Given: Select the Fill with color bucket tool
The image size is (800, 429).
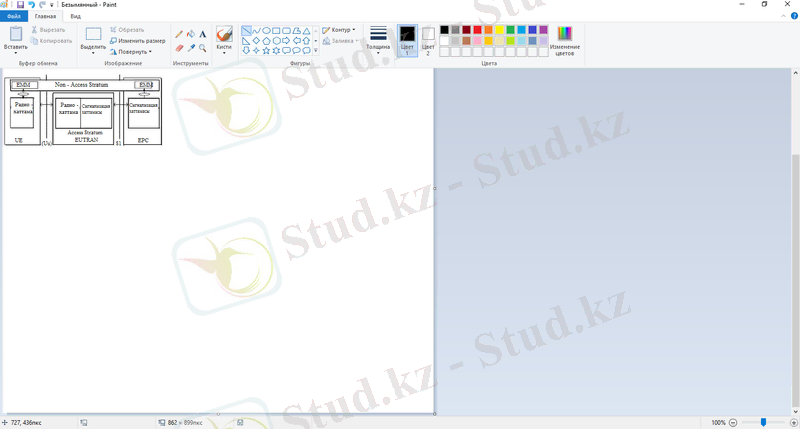Looking at the screenshot, I should coord(191,34).
